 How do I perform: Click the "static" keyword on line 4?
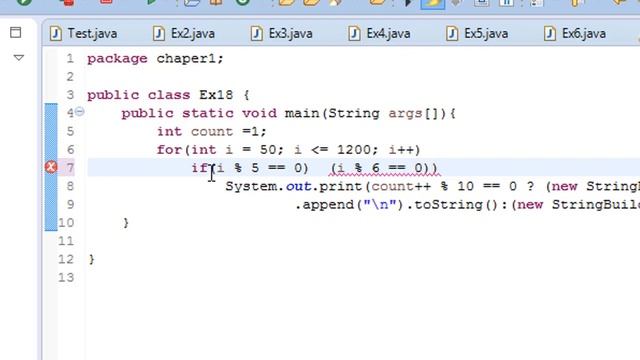207,113
